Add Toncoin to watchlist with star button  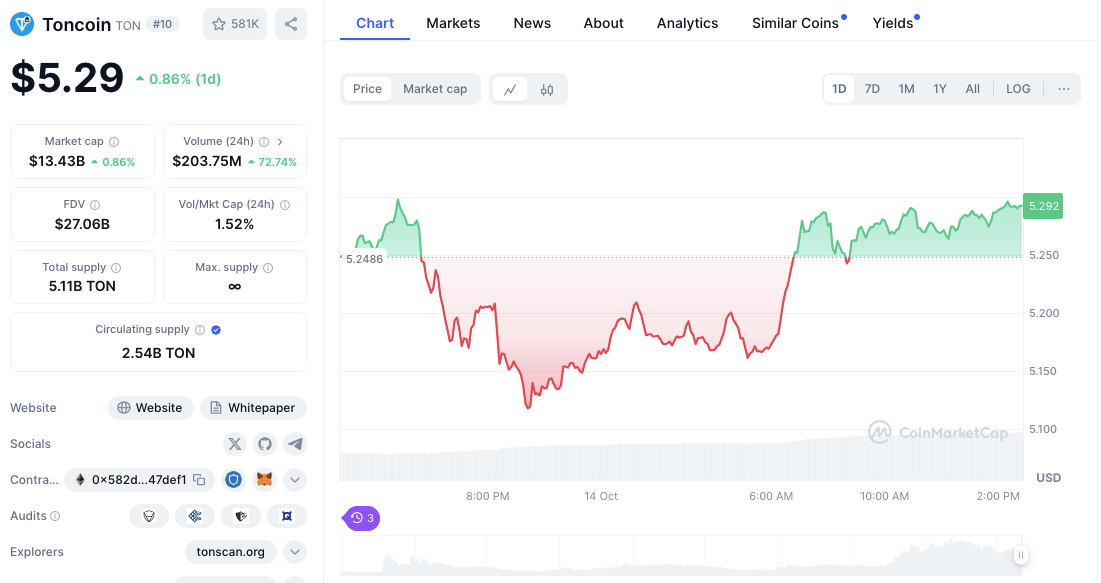point(235,24)
